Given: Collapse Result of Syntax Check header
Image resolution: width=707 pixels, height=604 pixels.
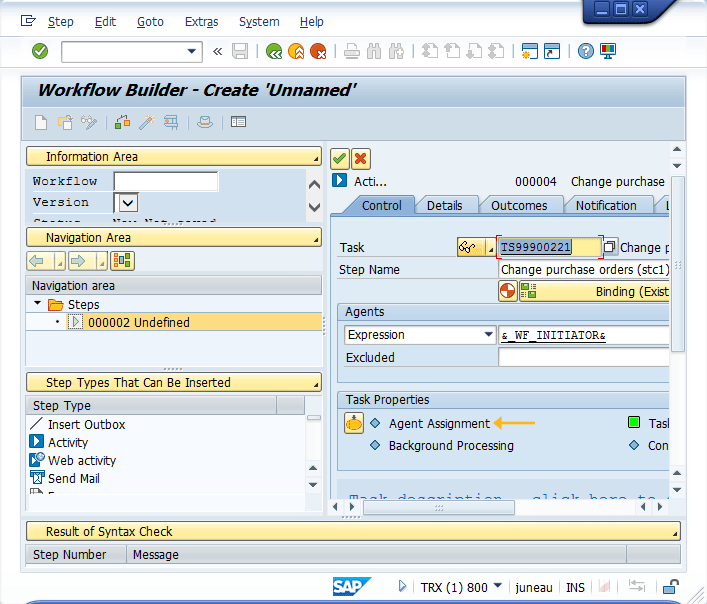Looking at the screenshot, I should click(353, 531).
